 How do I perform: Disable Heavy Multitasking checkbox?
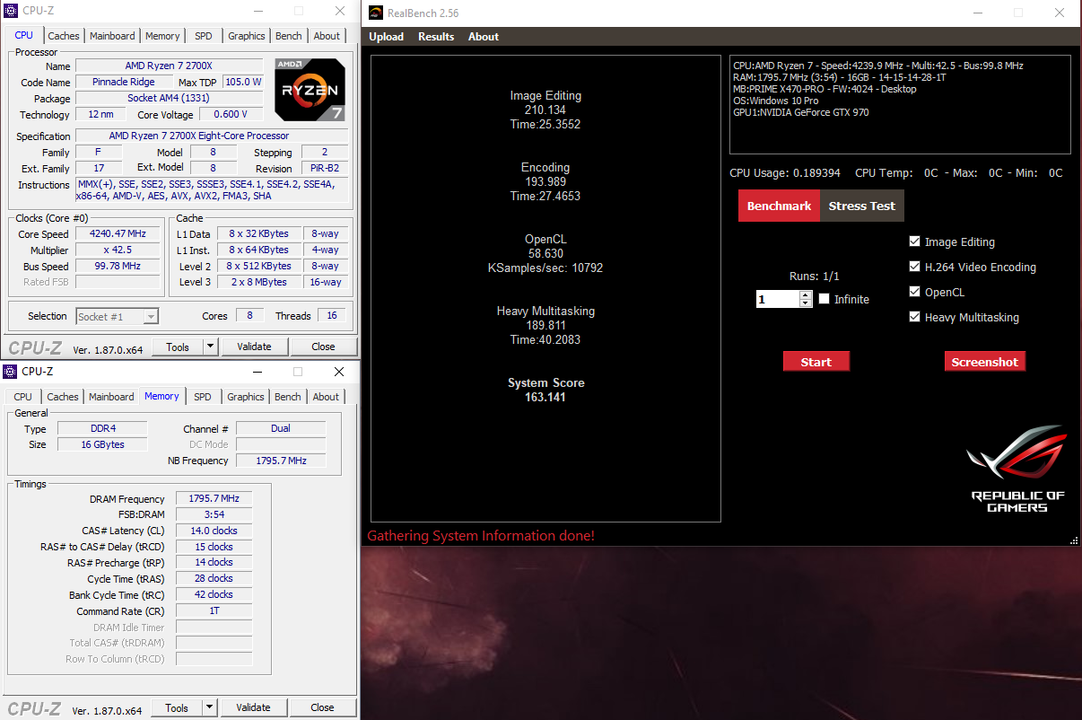point(915,317)
